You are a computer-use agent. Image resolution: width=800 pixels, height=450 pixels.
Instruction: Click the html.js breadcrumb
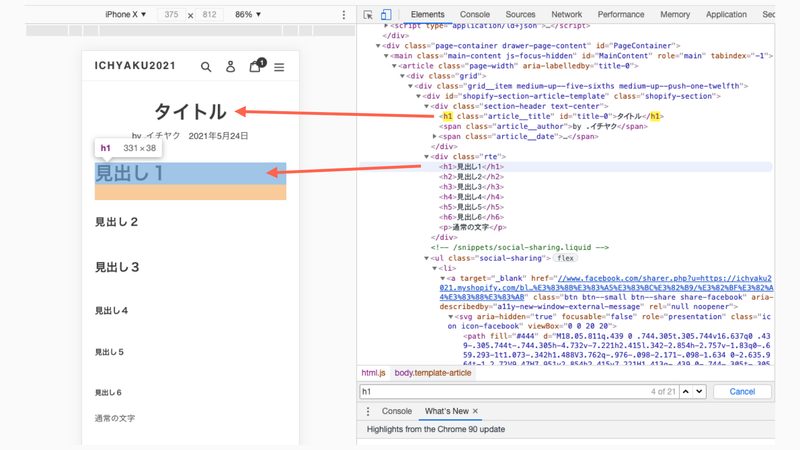[373, 373]
